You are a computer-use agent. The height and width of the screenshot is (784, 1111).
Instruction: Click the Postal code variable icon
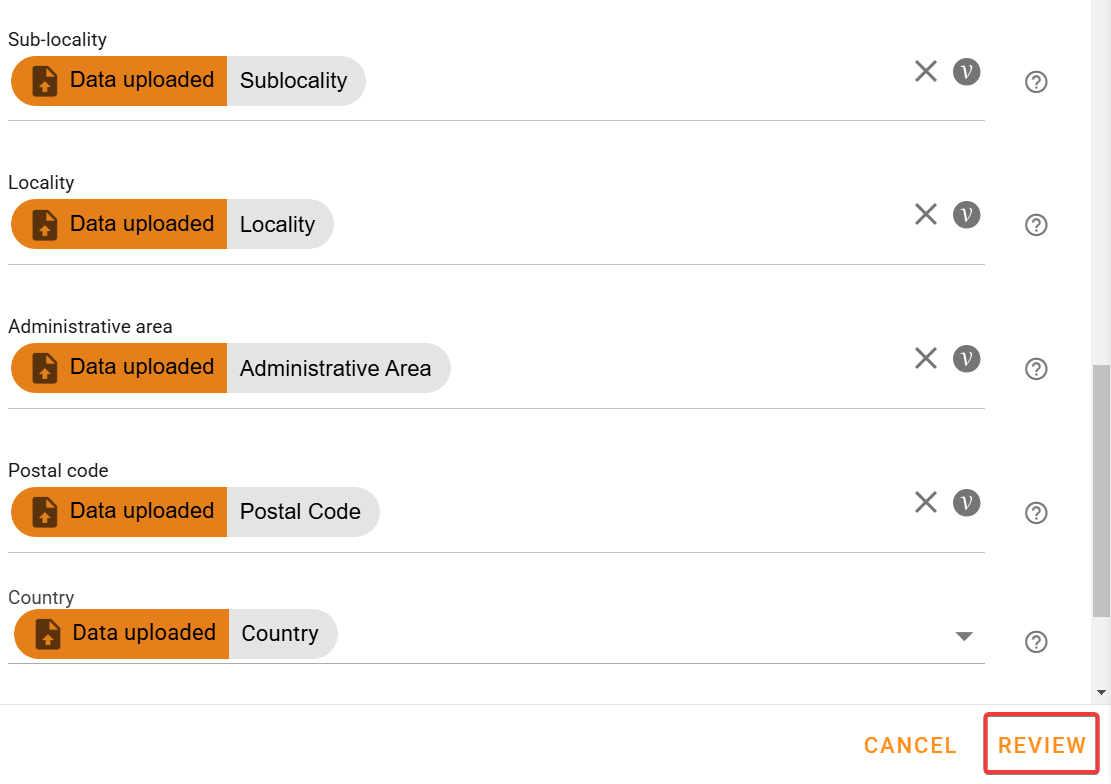click(x=966, y=502)
